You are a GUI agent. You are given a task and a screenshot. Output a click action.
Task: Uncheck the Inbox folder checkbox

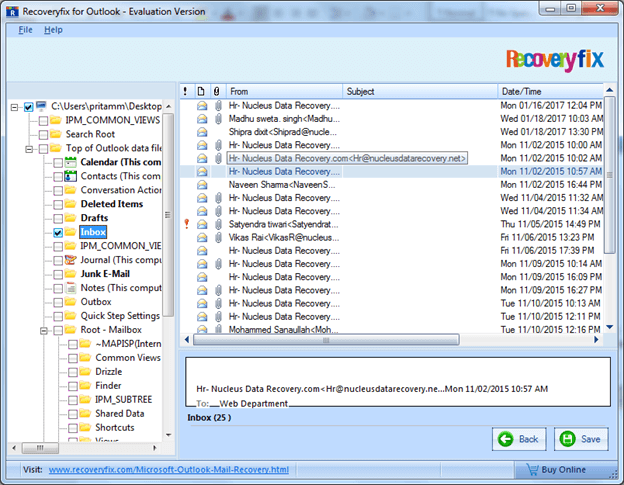(58, 232)
